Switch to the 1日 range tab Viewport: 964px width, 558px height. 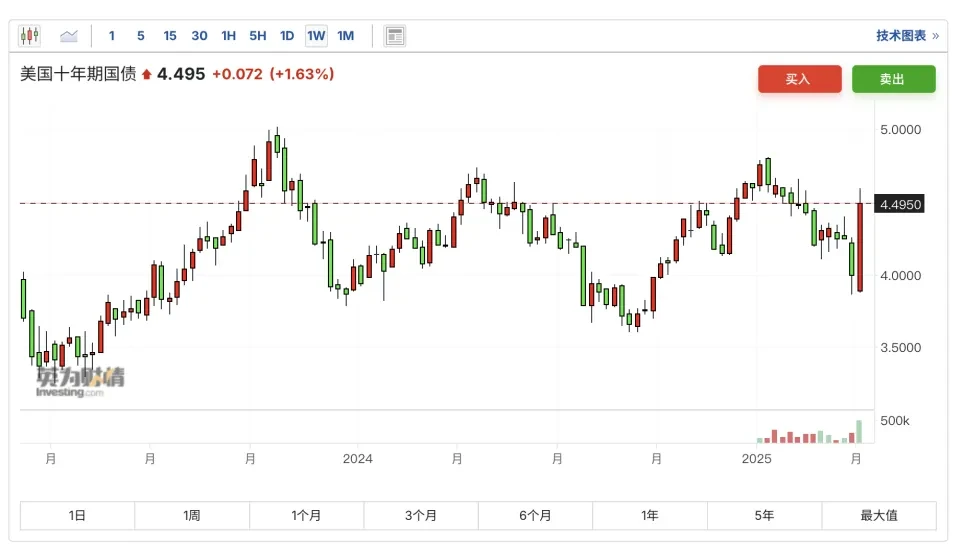click(77, 516)
